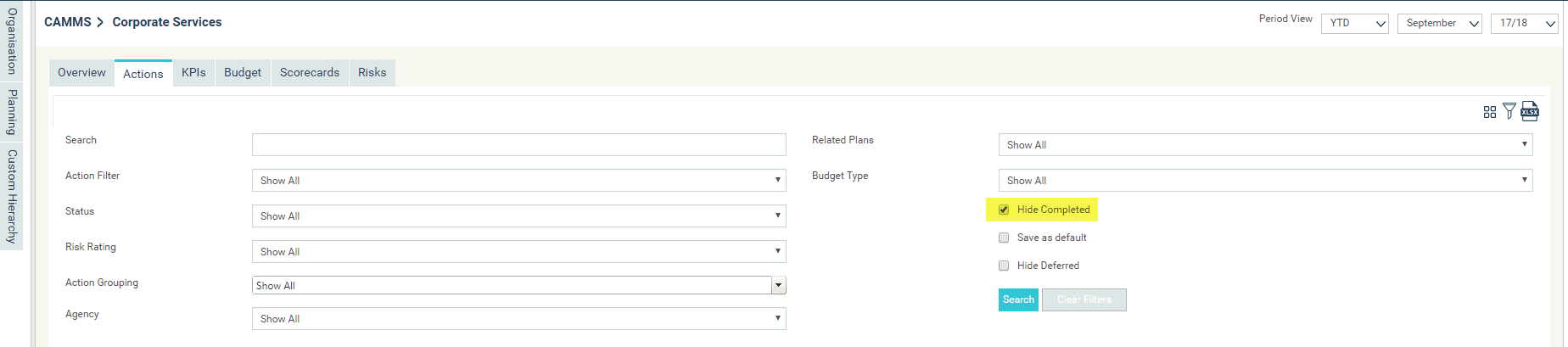The image size is (1568, 347).
Task: Go to the Scorecards tab
Action: 310,73
